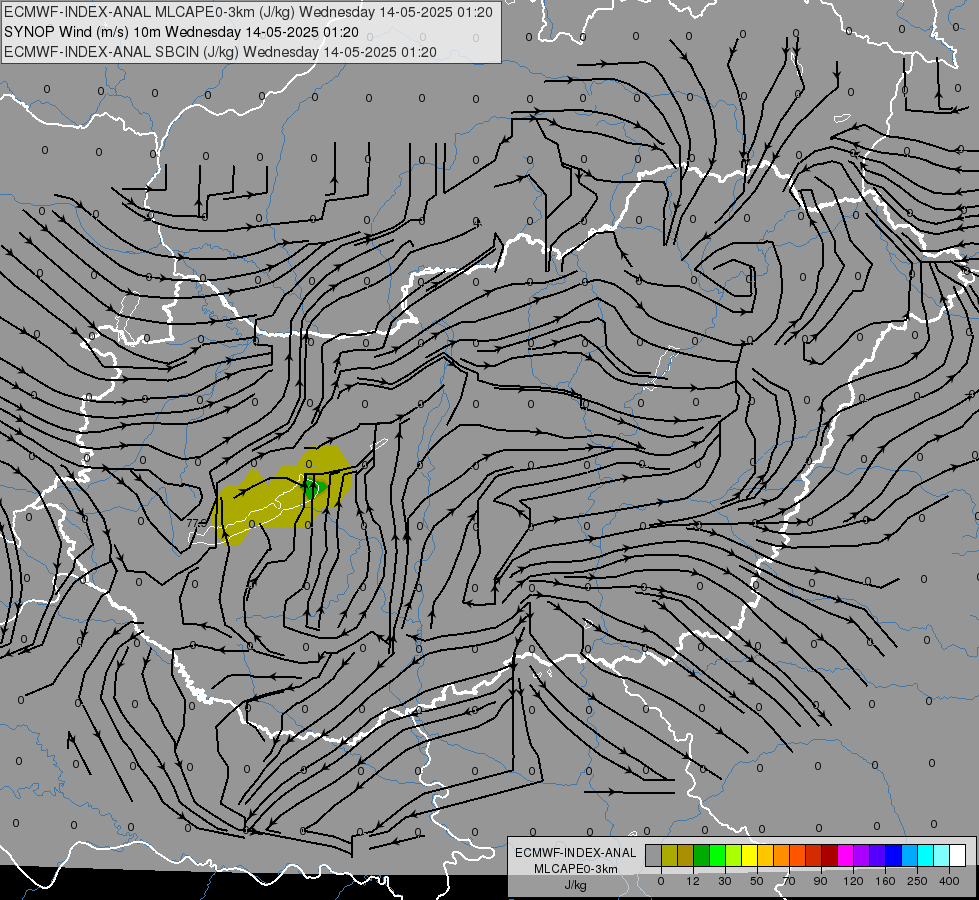Image resolution: width=979 pixels, height=900 pixels.
Task: Click the legend tick label 30
Action: coord(725,881)
